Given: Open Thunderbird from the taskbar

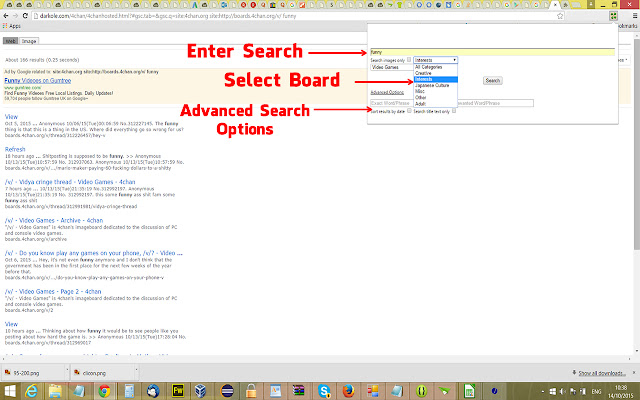Looking at the screenshot, I should pyautogui.click(x=153, y=391).
